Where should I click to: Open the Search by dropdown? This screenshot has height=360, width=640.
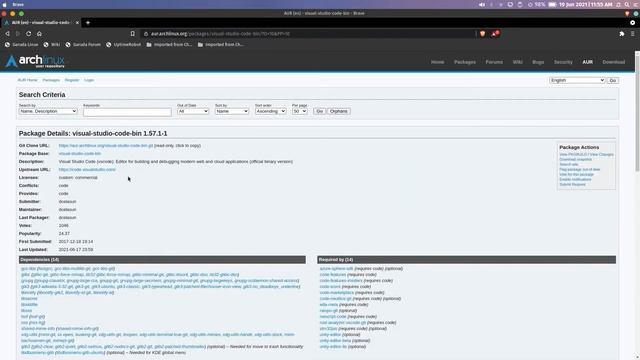point(48,111)
